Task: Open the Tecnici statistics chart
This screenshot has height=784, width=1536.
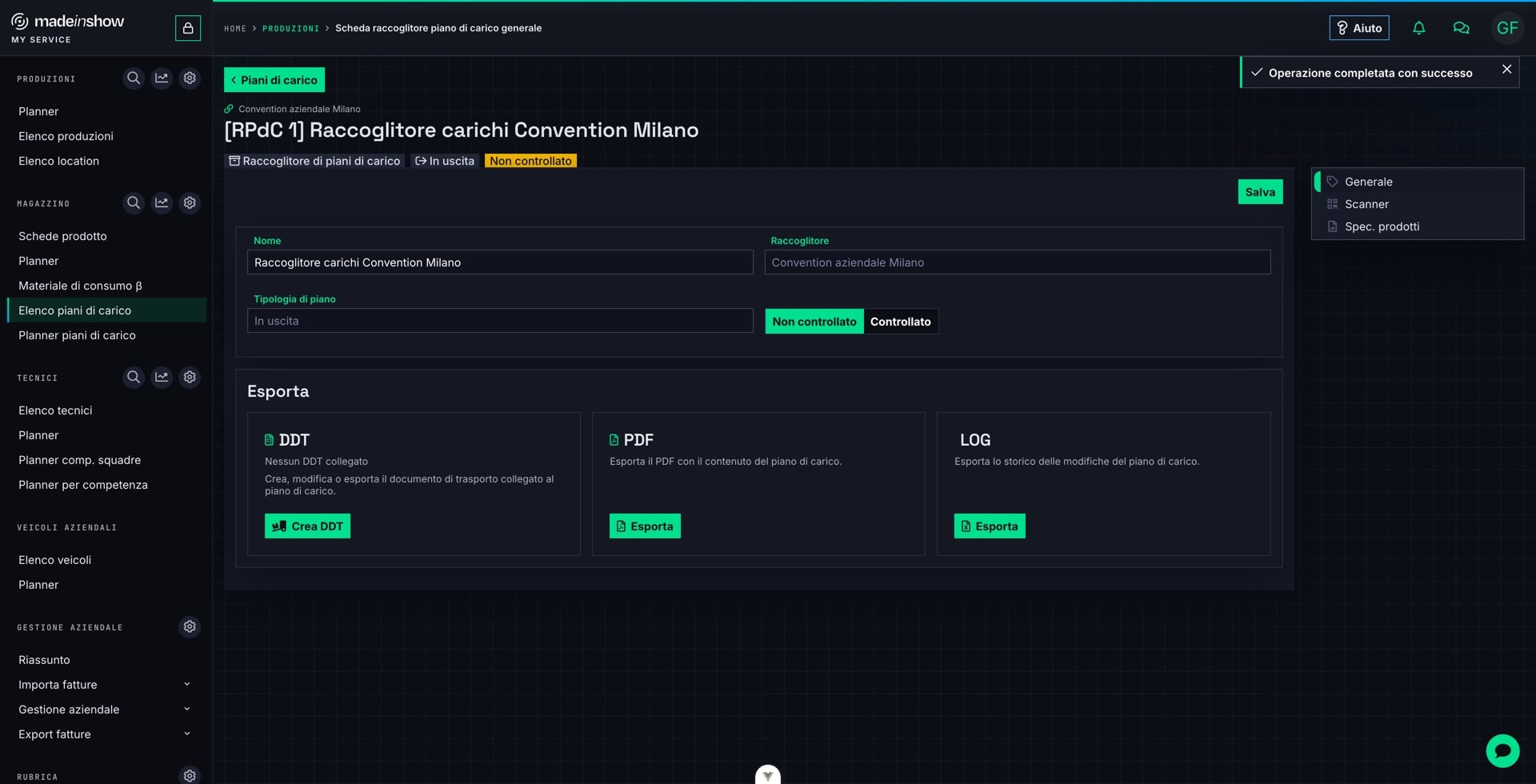Action: click(x=162, y=377)
